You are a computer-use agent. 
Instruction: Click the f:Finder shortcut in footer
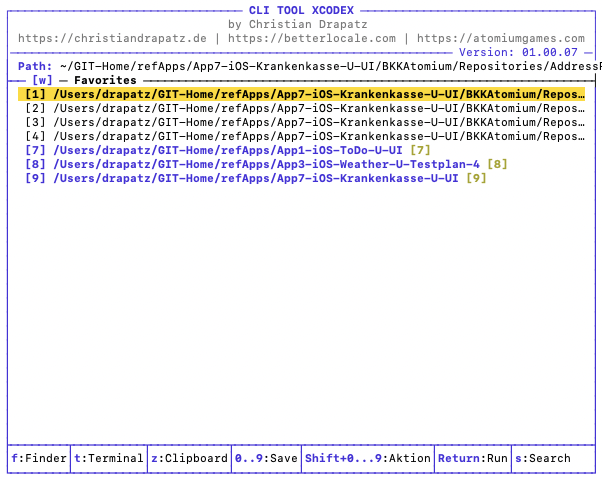point(39,458)
